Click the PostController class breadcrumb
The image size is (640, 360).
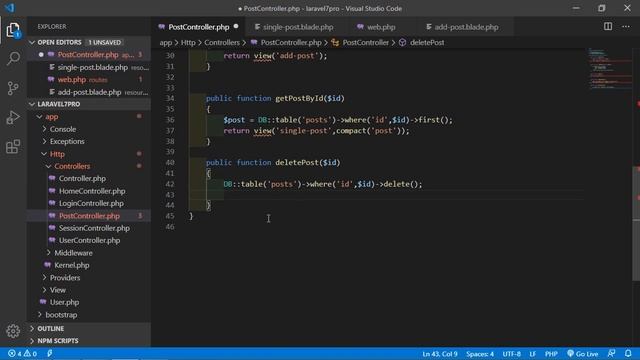[x=360, y=42]
